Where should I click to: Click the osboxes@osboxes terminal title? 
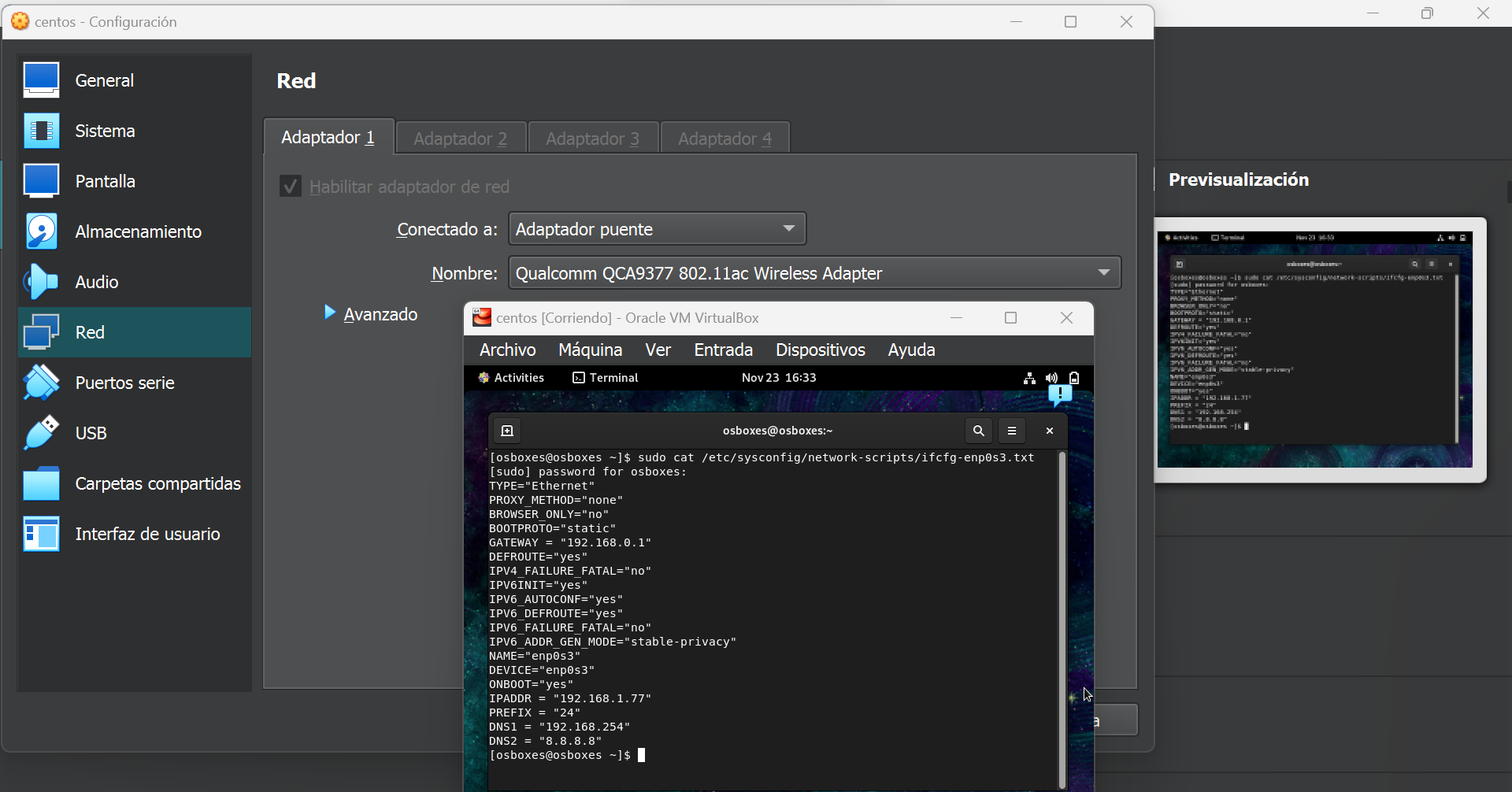point(778,431)
